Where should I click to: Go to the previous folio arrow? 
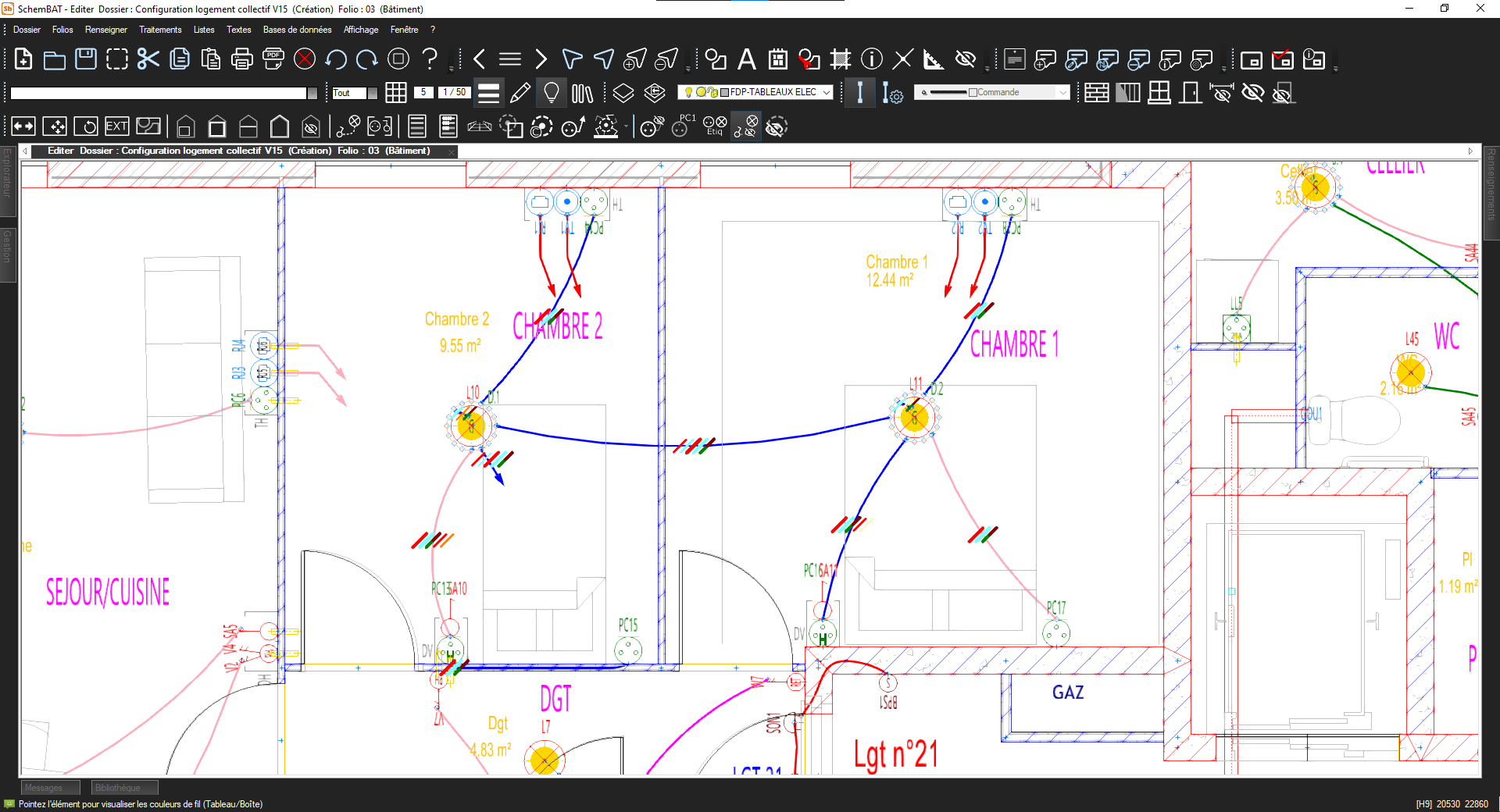[479, 59]
